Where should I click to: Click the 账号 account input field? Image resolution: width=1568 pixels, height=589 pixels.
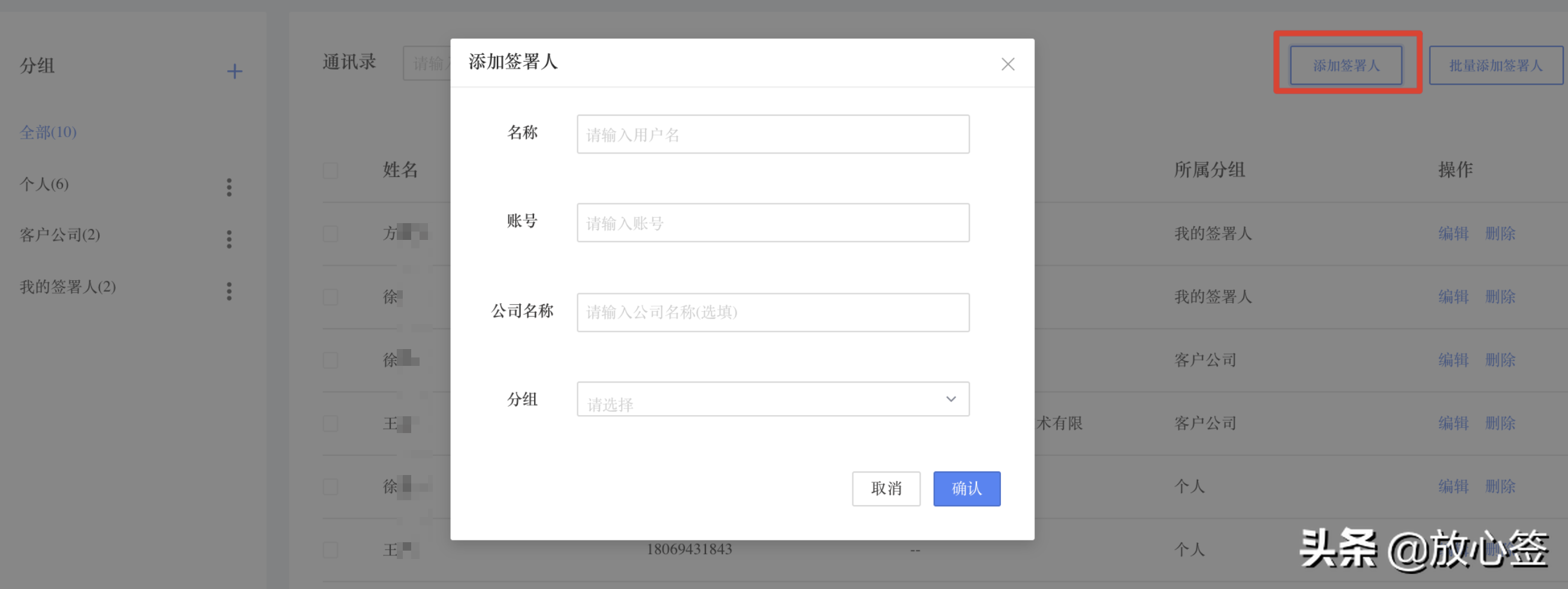coord(773,223)
